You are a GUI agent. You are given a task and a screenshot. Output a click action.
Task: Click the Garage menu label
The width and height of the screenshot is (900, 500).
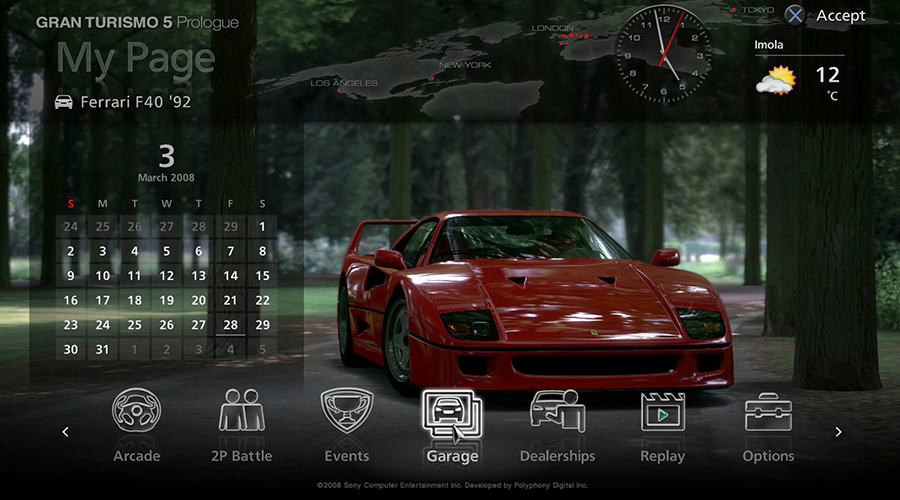point(452,457)
